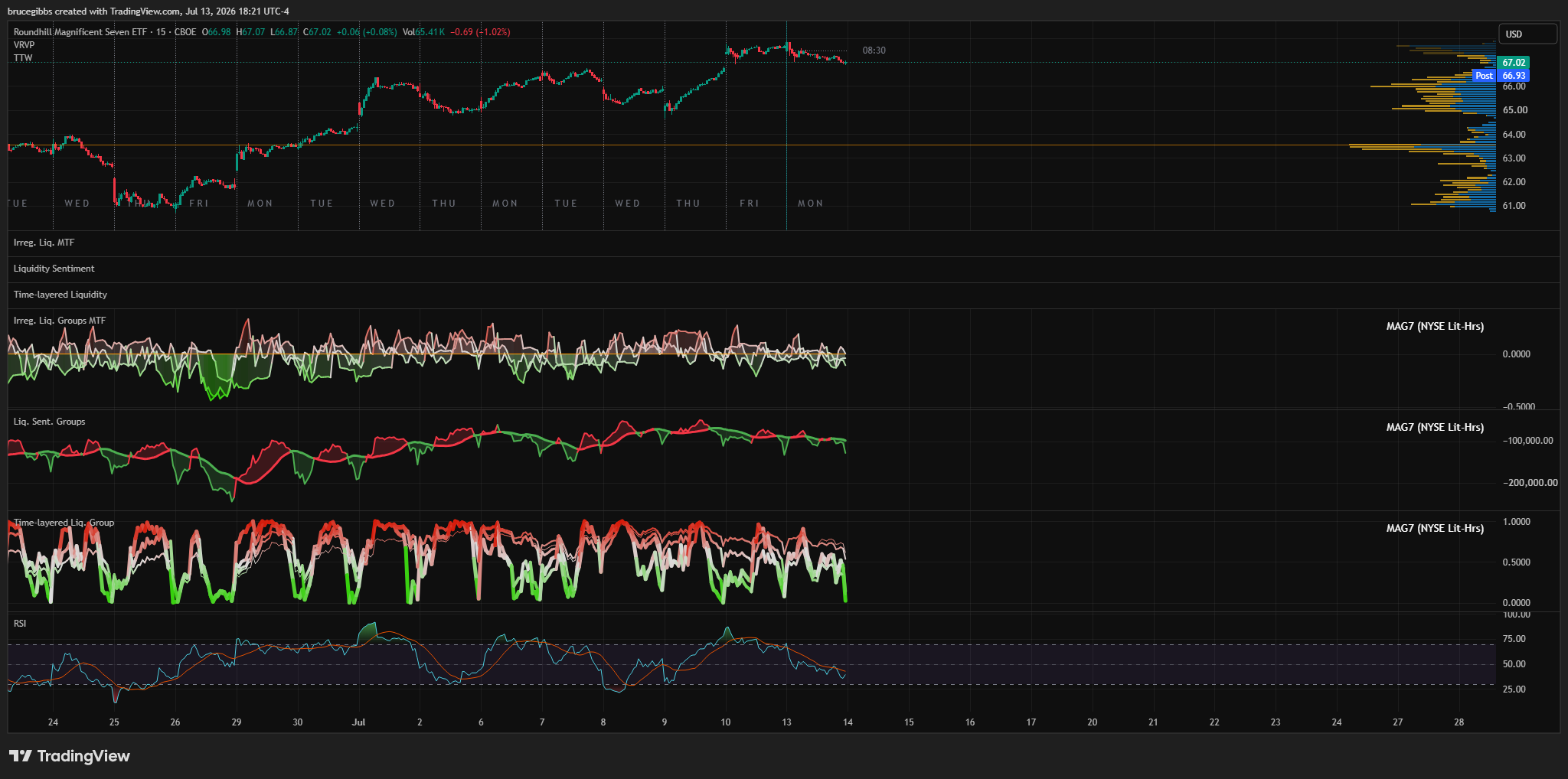The width and height of the screenshot is (1568, 779).
Task: Click date 20 on the time axis
Action: (x=1093, y=722)
